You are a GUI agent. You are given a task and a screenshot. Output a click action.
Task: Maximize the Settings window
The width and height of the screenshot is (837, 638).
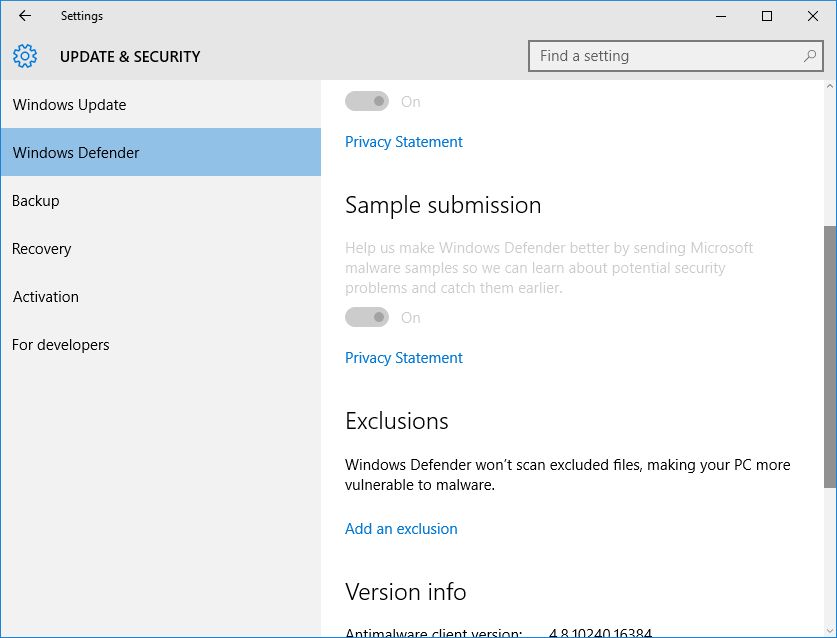click(767, 16)
